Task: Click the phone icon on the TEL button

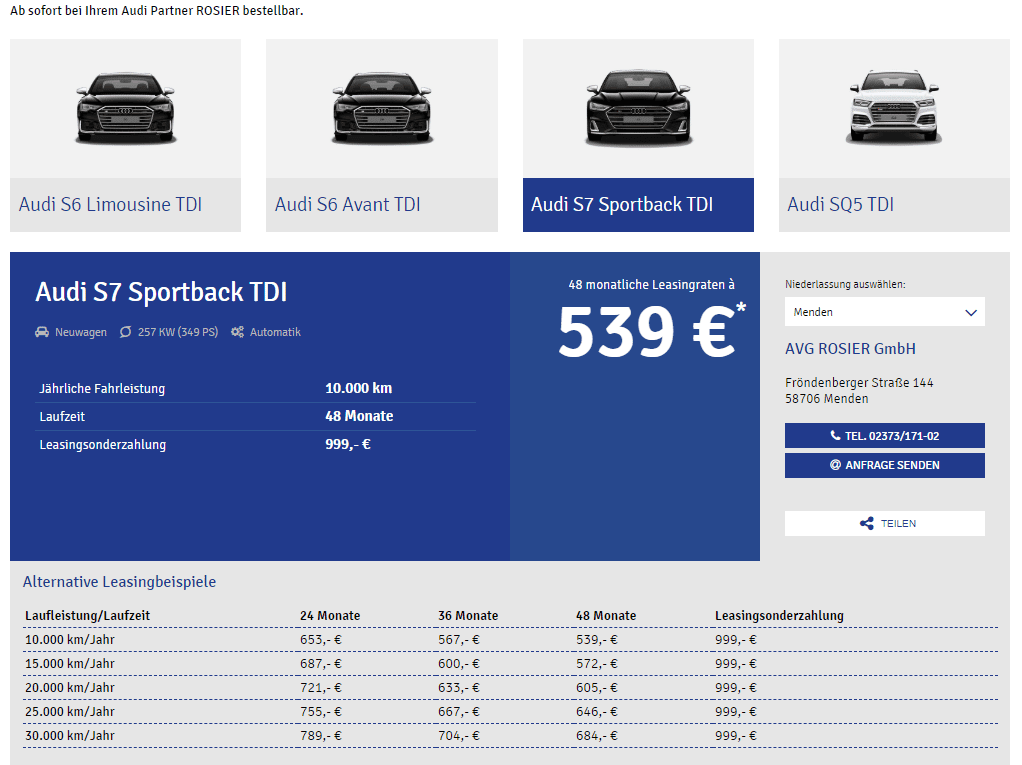Action: [x=835, y=435]
